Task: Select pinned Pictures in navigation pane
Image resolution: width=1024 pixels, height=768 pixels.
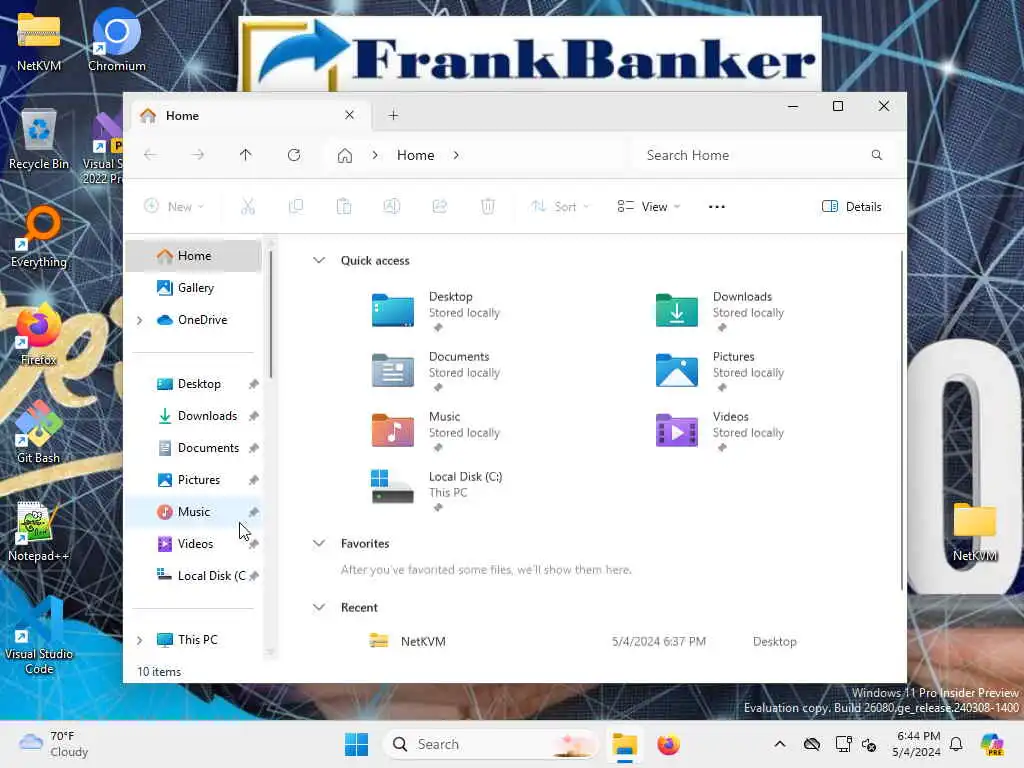Action: pyautogui.click(x=194, y=479)
